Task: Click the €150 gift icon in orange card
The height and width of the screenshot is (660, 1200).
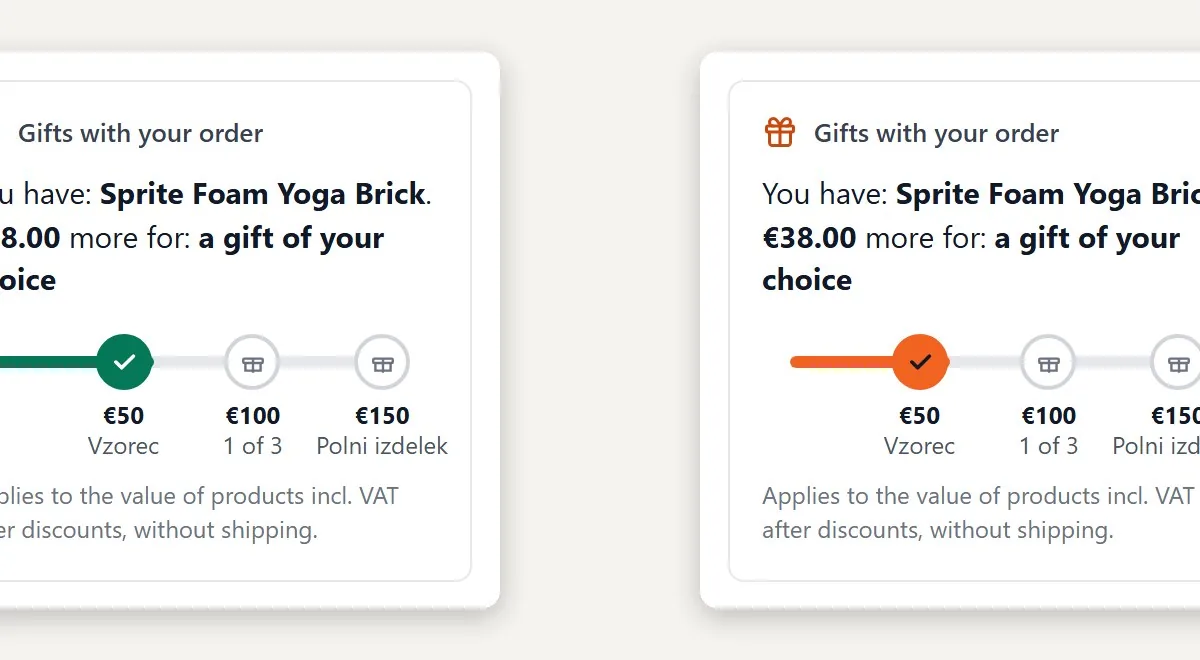Action: (x=1176, y=362)
